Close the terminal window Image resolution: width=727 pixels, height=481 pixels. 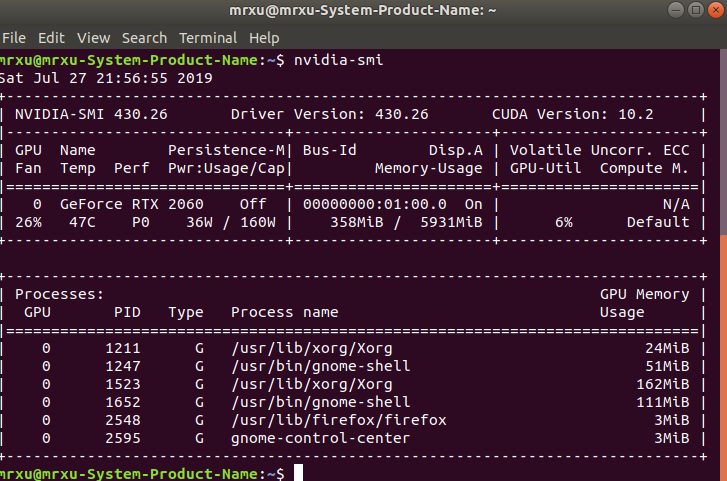coord(716,10)
